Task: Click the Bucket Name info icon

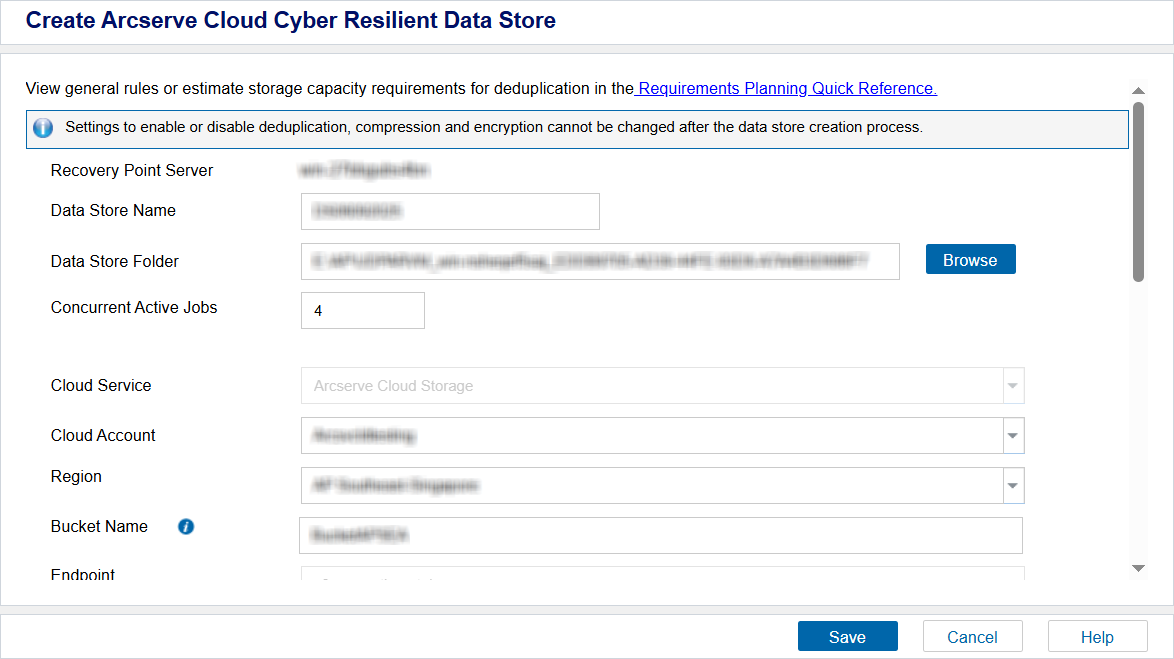Action: pos(186,527)
